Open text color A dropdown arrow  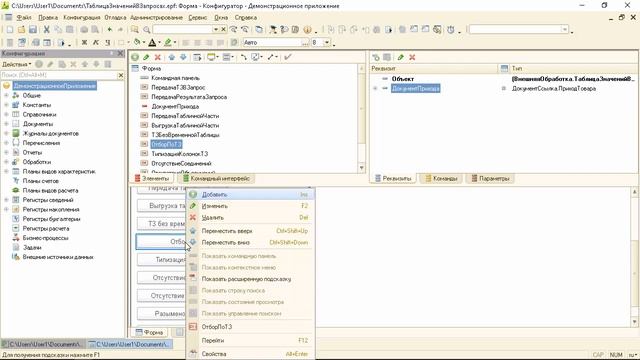click(x=159, y=42)
